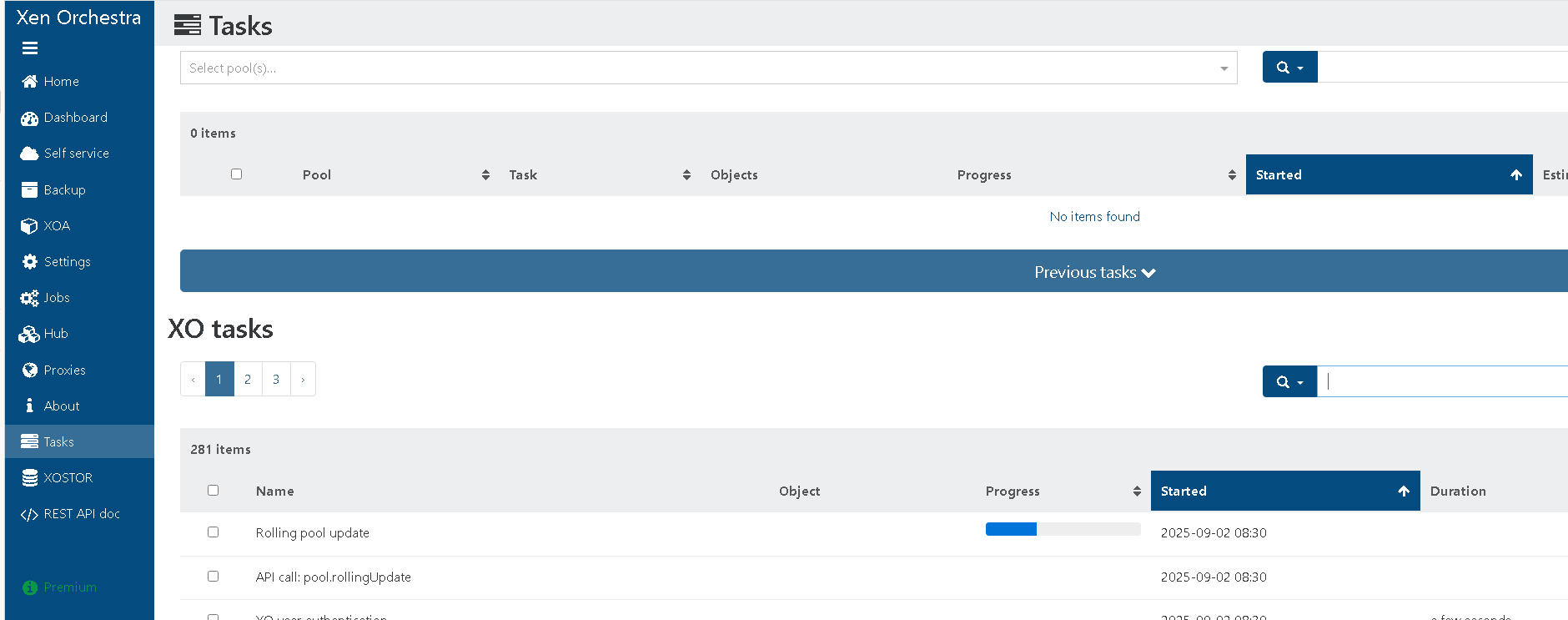The image size is (1568, 620).
Task: Click Rolling pool update progress bar
Action: (x=1063, y=529)
